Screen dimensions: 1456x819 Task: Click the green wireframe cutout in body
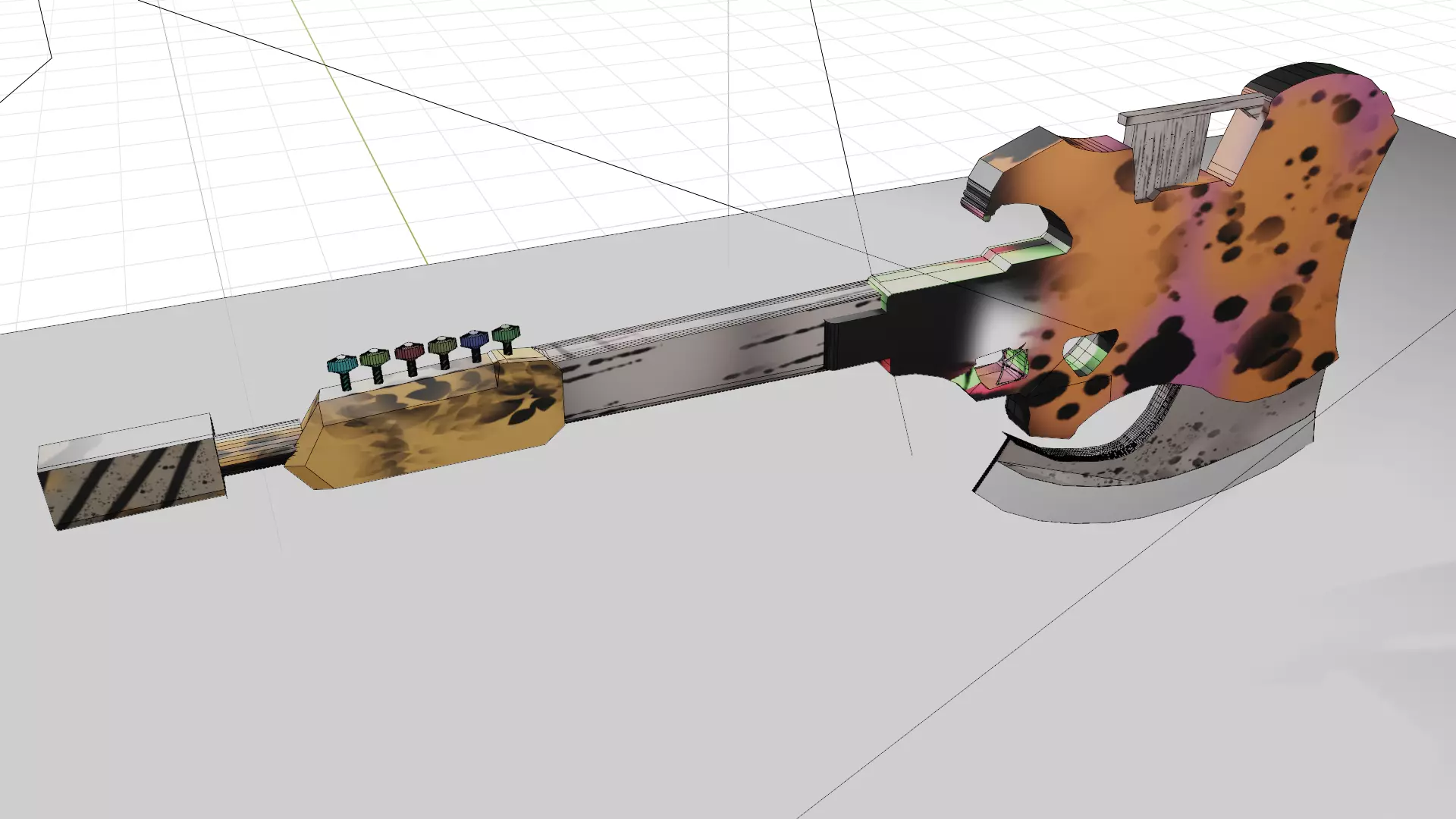1088,355
